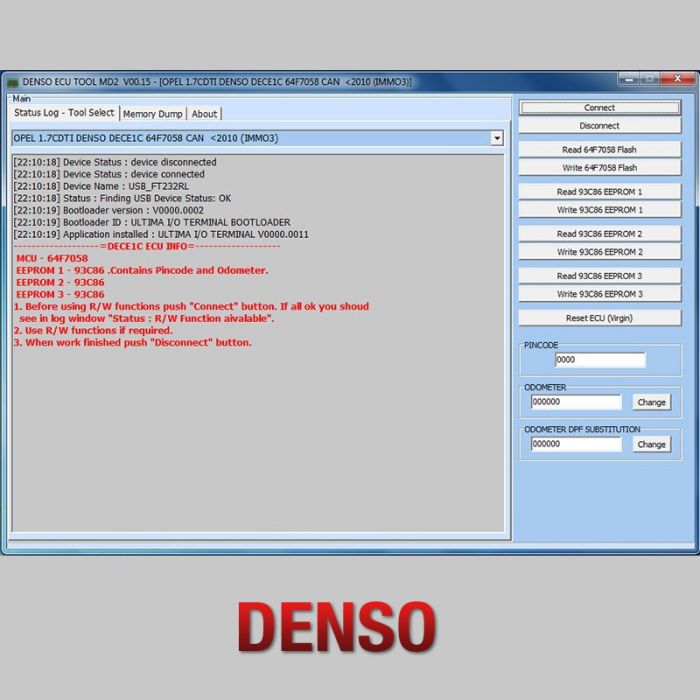The height and width of the screenshot is (700, 700).
Task: Click Write 93C86 EEPROM 2
Action: 600,252
